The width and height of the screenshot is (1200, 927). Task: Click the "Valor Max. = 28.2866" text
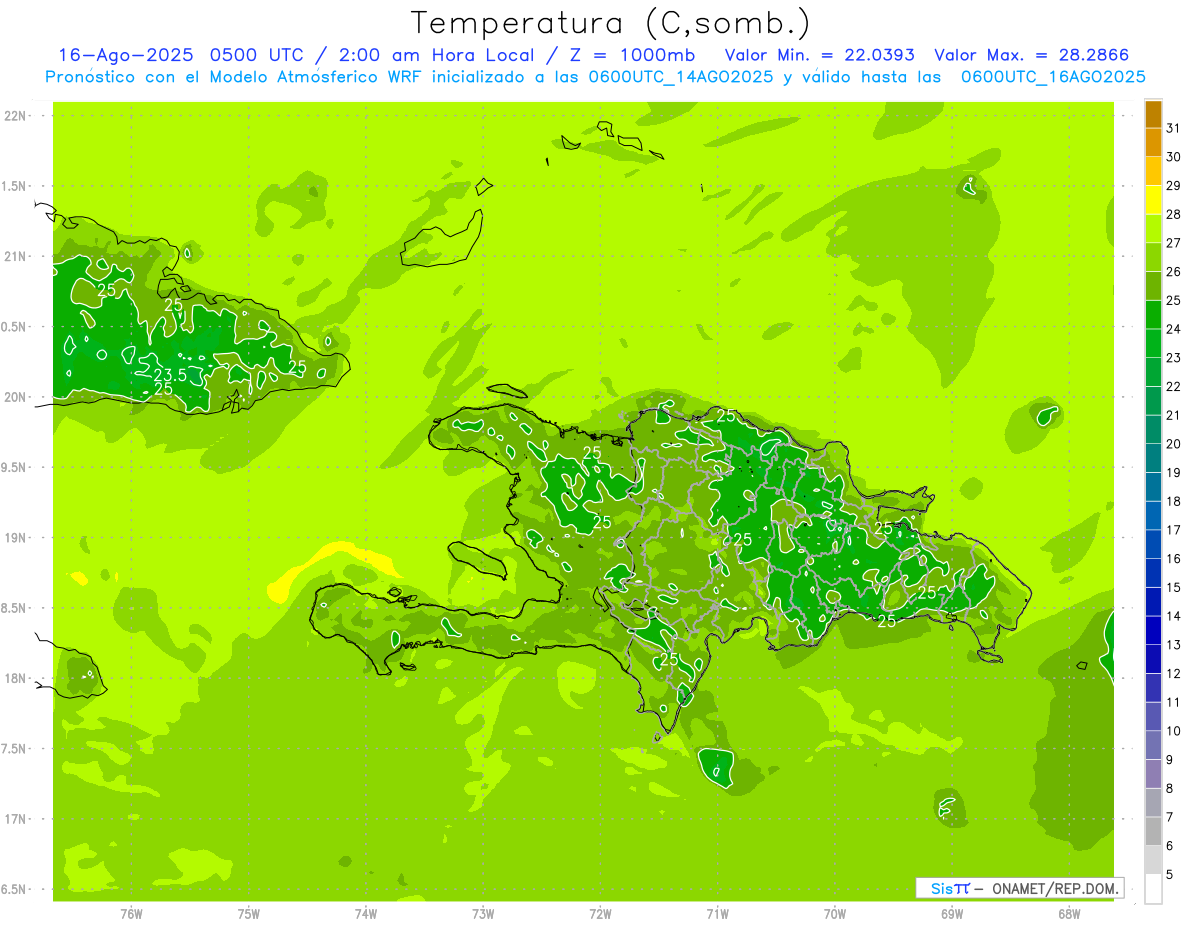(1031, 55)
